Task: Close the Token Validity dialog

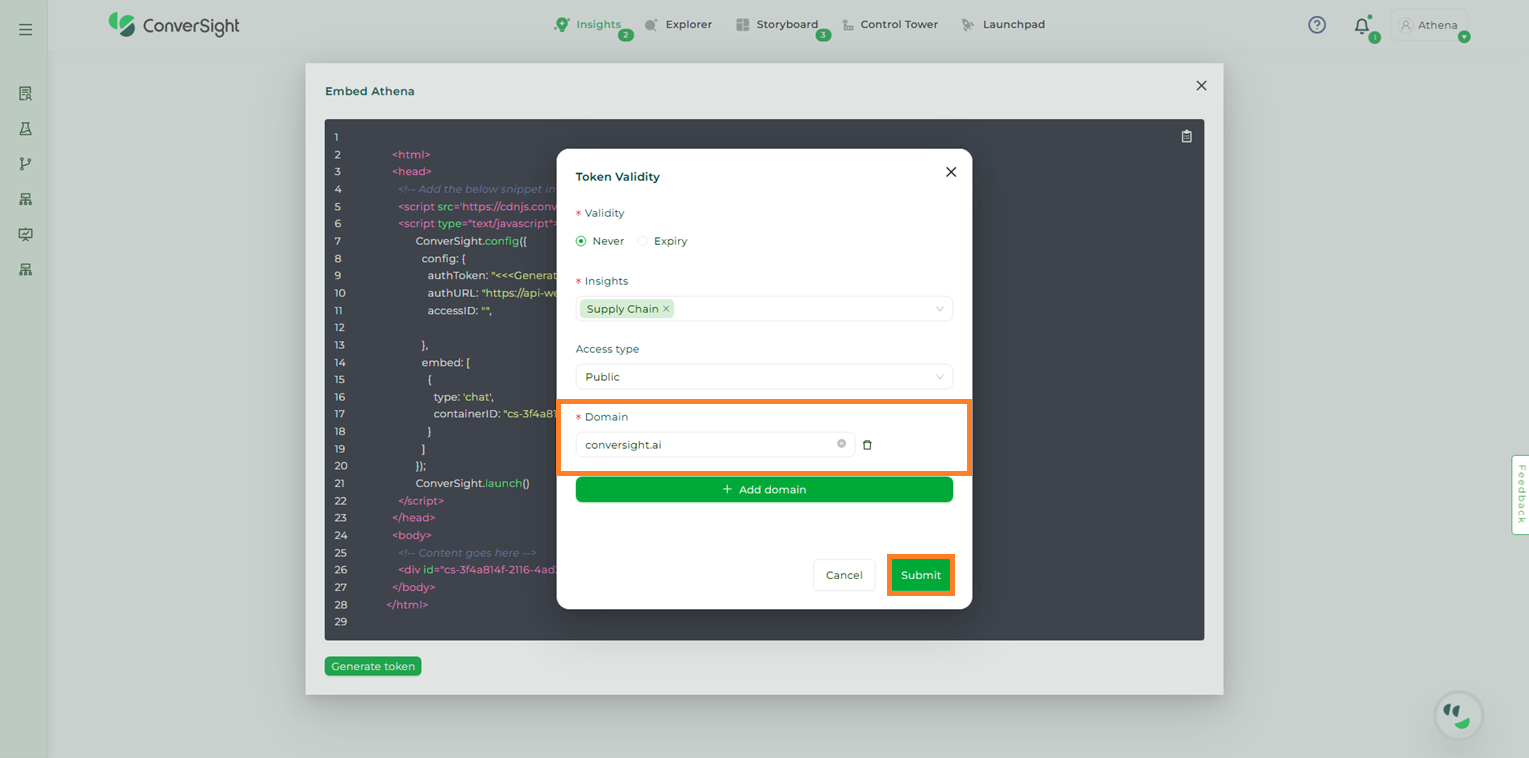Action: pos(951,172)
